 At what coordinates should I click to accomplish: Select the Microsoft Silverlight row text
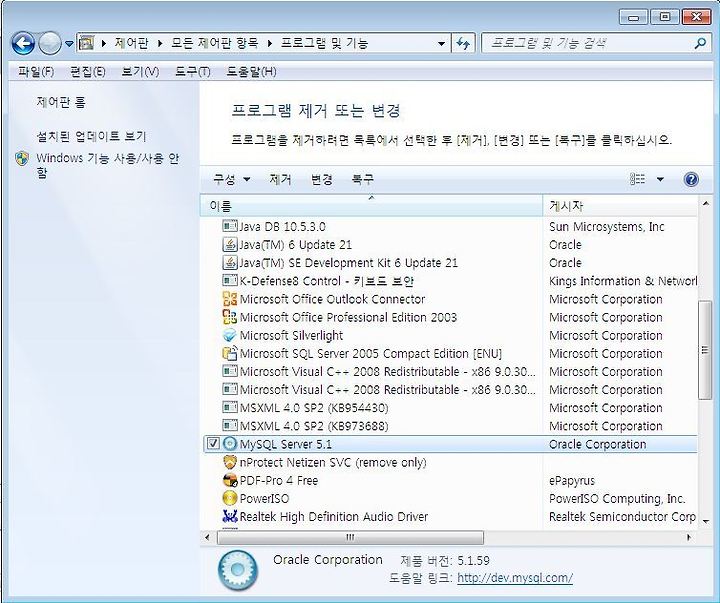click(292, 336)
